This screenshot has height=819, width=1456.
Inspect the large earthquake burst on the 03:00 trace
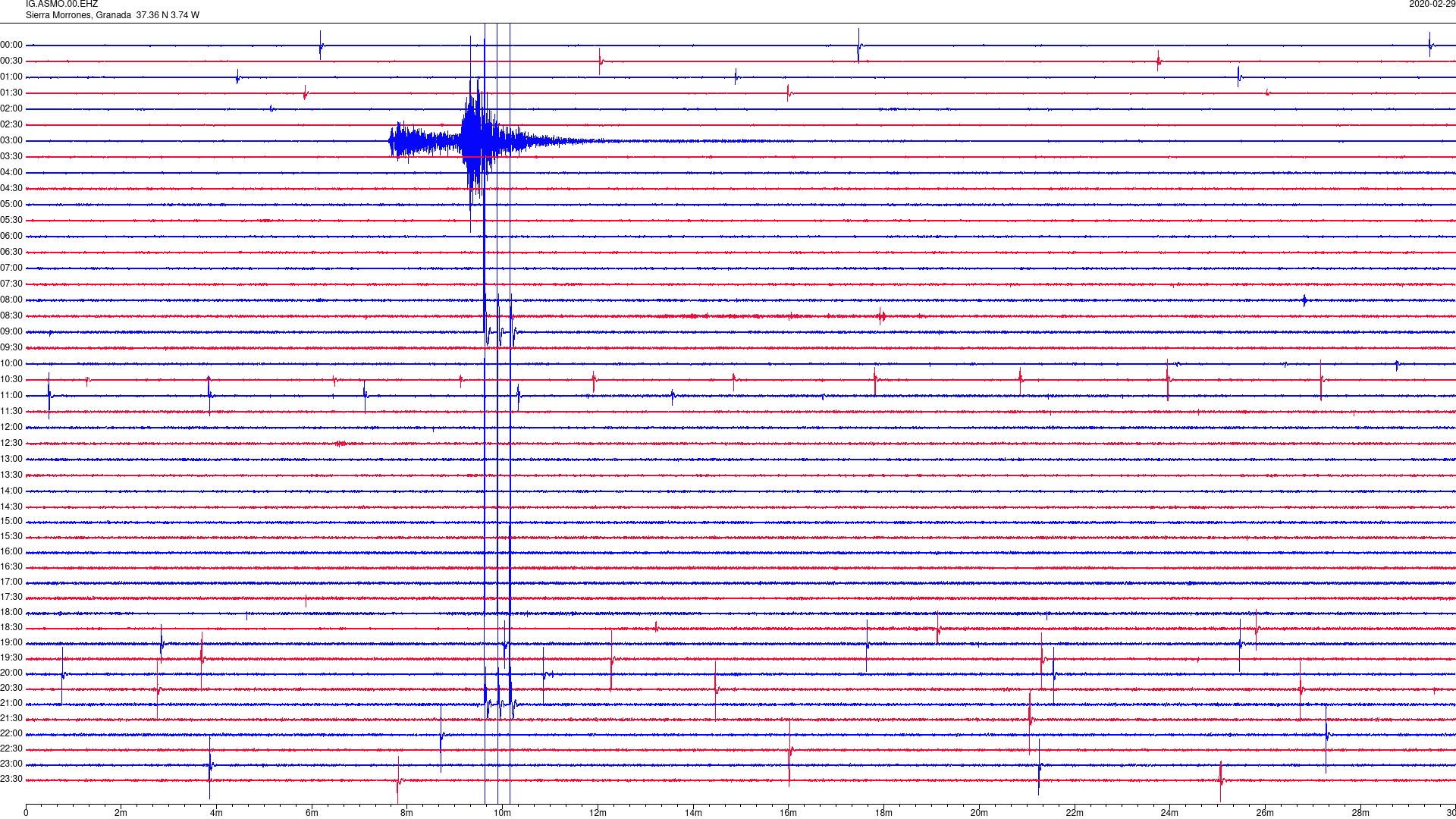click(x=478, y=141)
